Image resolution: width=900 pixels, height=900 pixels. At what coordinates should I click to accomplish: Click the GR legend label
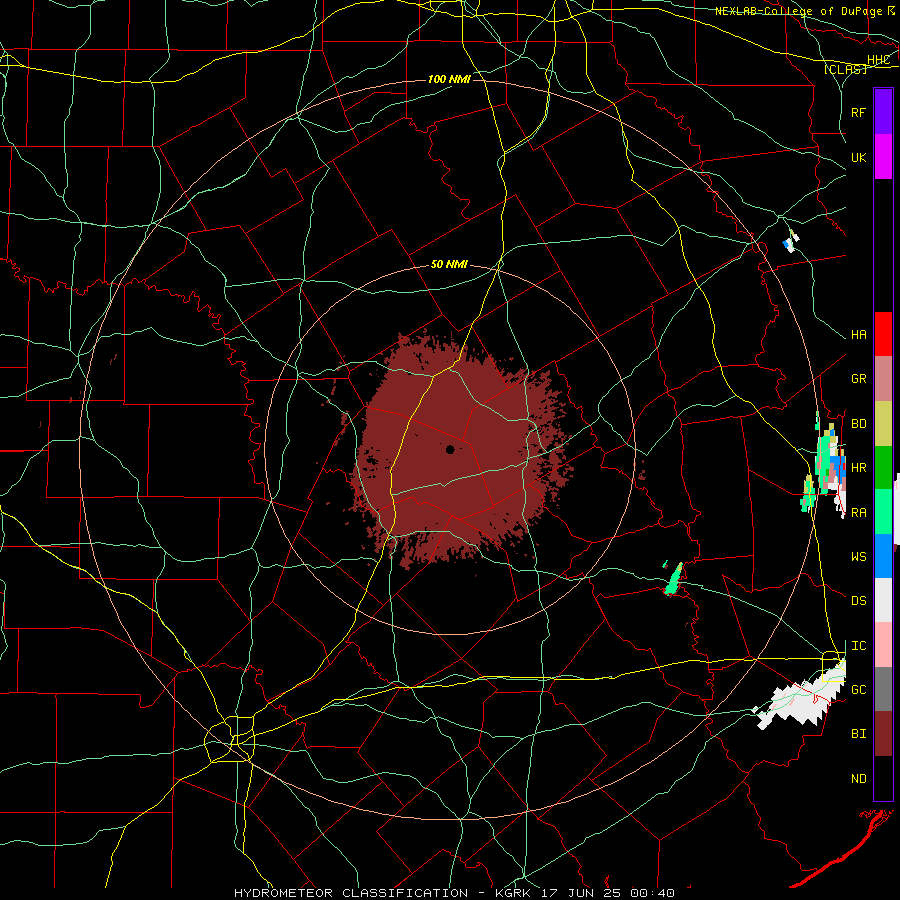858,379
